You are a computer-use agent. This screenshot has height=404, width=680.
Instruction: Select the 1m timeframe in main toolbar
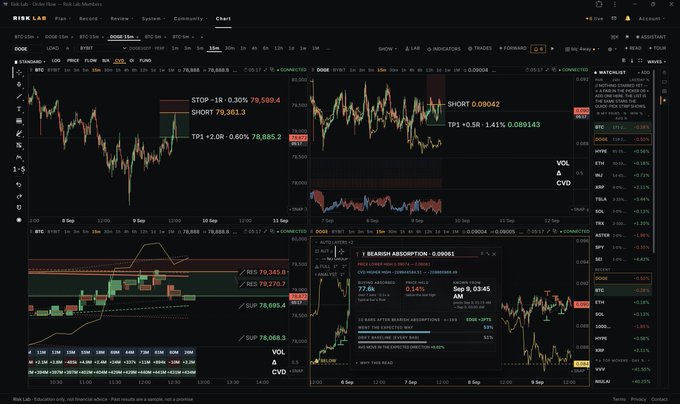[175, 48]
